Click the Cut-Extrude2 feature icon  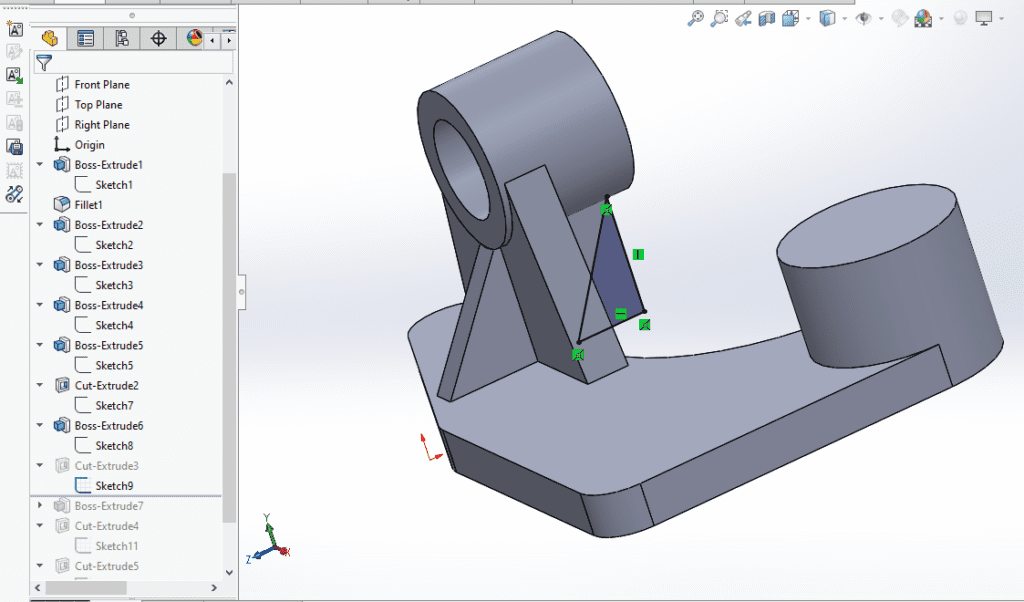click(62, 385)
